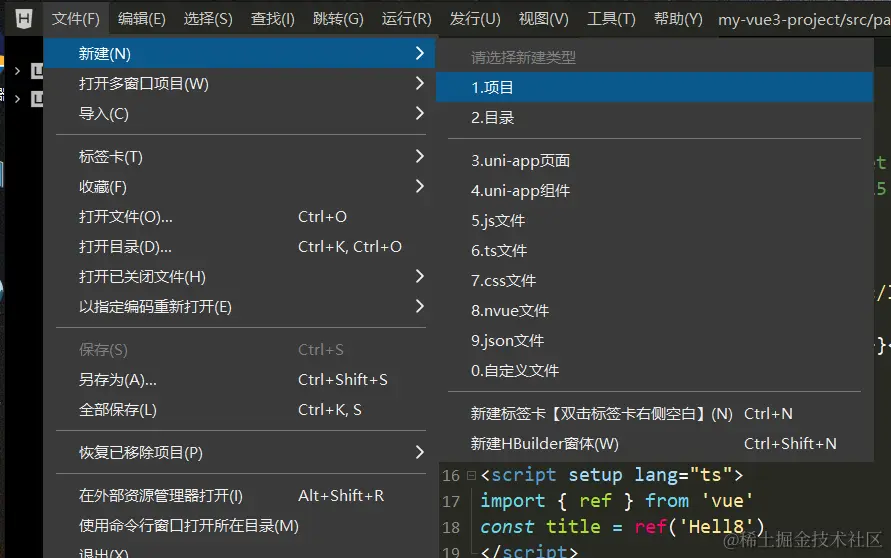Click the my-vue3-project/src path title
The image size is (891, 558).
(x=804, y=20)
